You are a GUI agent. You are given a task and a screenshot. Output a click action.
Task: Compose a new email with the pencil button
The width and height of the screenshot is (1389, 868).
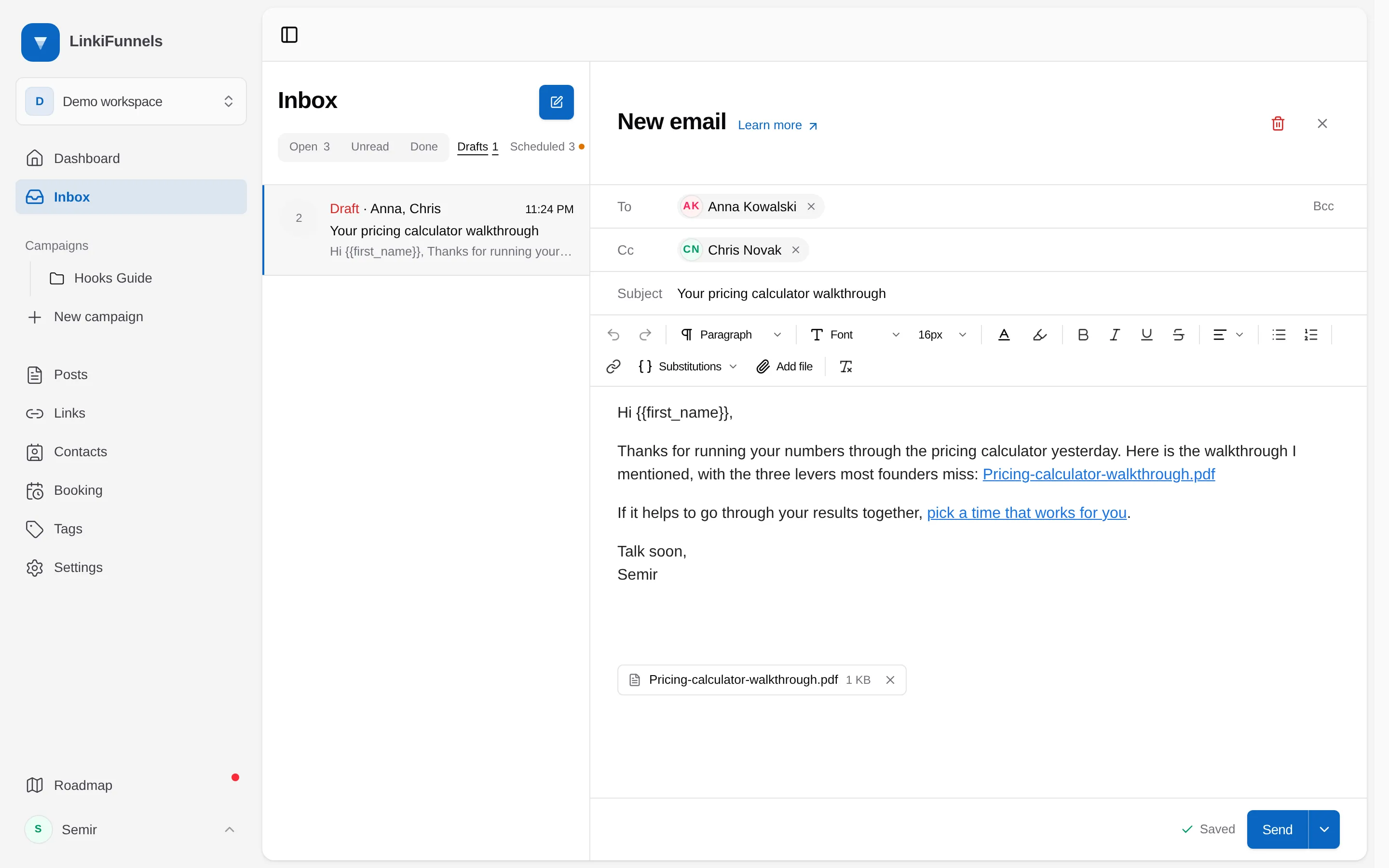pos(556,102)
